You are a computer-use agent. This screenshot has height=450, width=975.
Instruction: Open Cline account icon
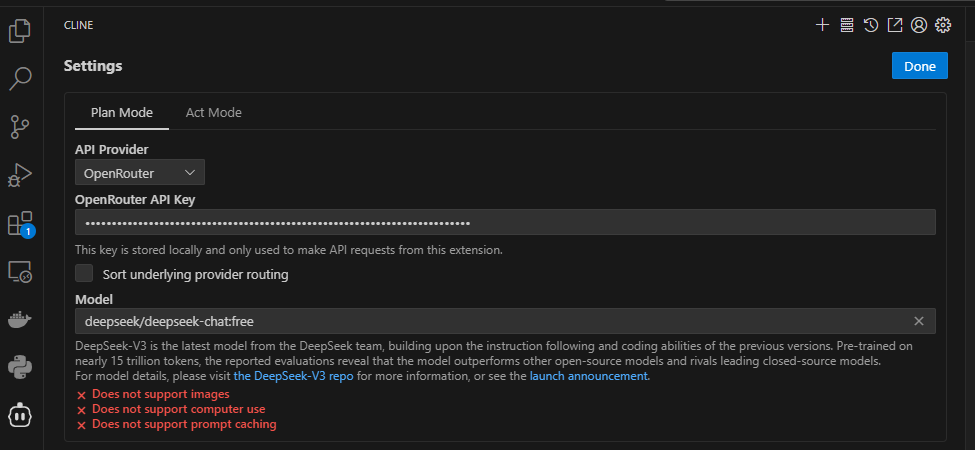[x=919, y=25]
